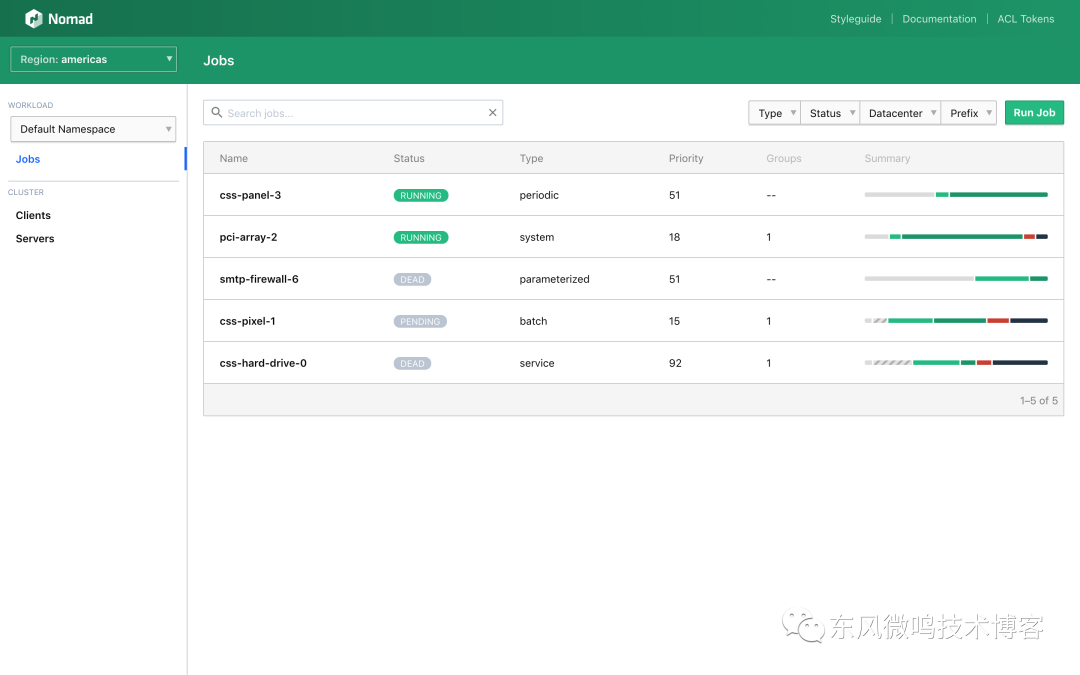Open the pci-array-2 job
The width and height of the screenshot is (1080, 675).
click(x=248, y=238)
